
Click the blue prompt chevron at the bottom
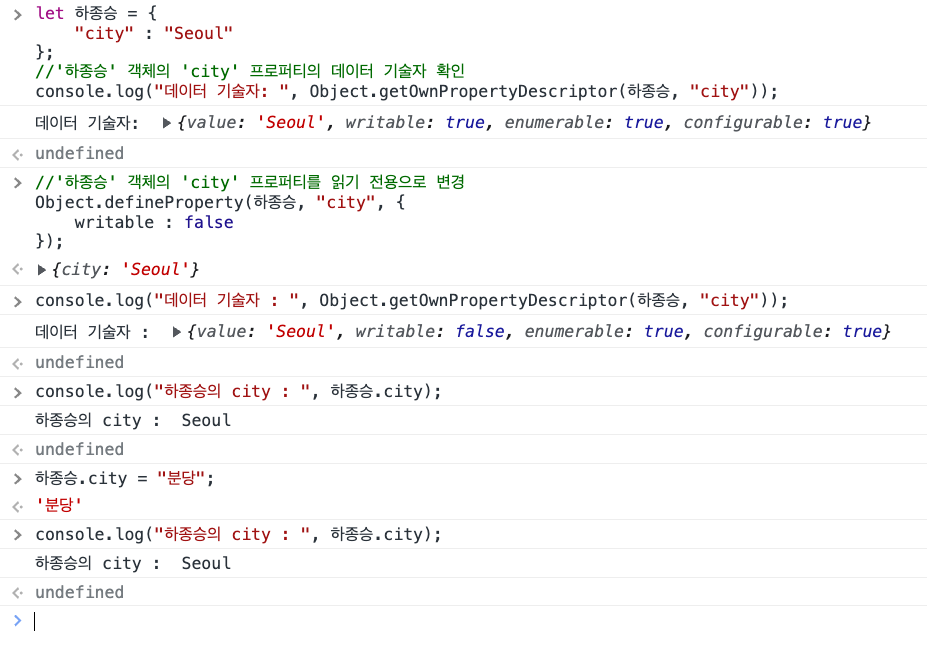[x=18, y=621]
